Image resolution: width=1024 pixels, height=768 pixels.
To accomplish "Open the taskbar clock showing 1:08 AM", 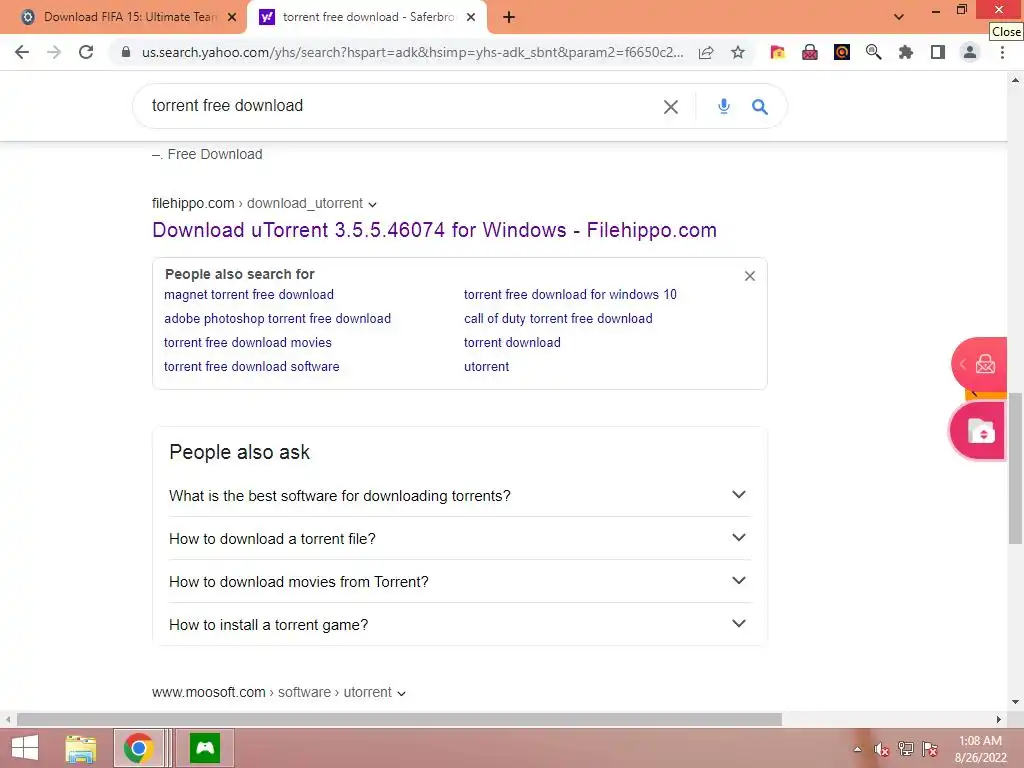I will point(980,749).
